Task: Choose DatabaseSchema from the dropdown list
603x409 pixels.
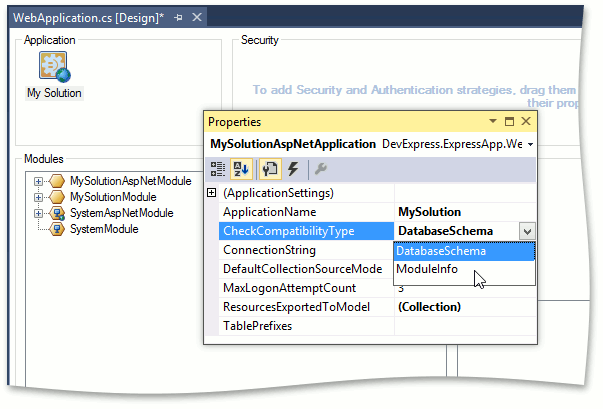Action: [x=464, y=251]
